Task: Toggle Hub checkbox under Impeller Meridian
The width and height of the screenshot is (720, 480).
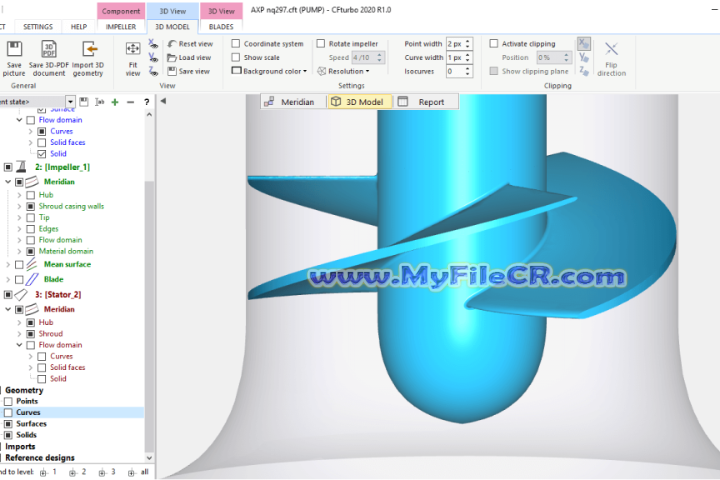Action: (x=31, y=195)
